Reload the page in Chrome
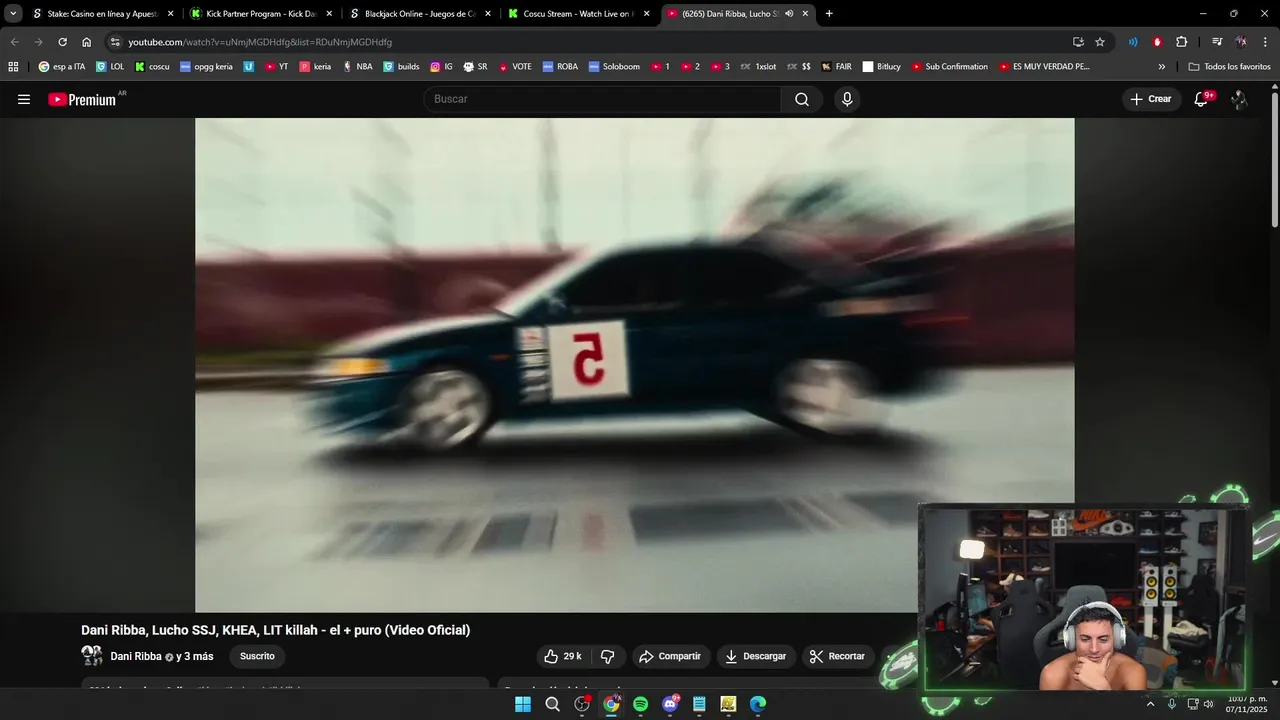This screenshot has height=720, width=1280. tap(62, 42)
